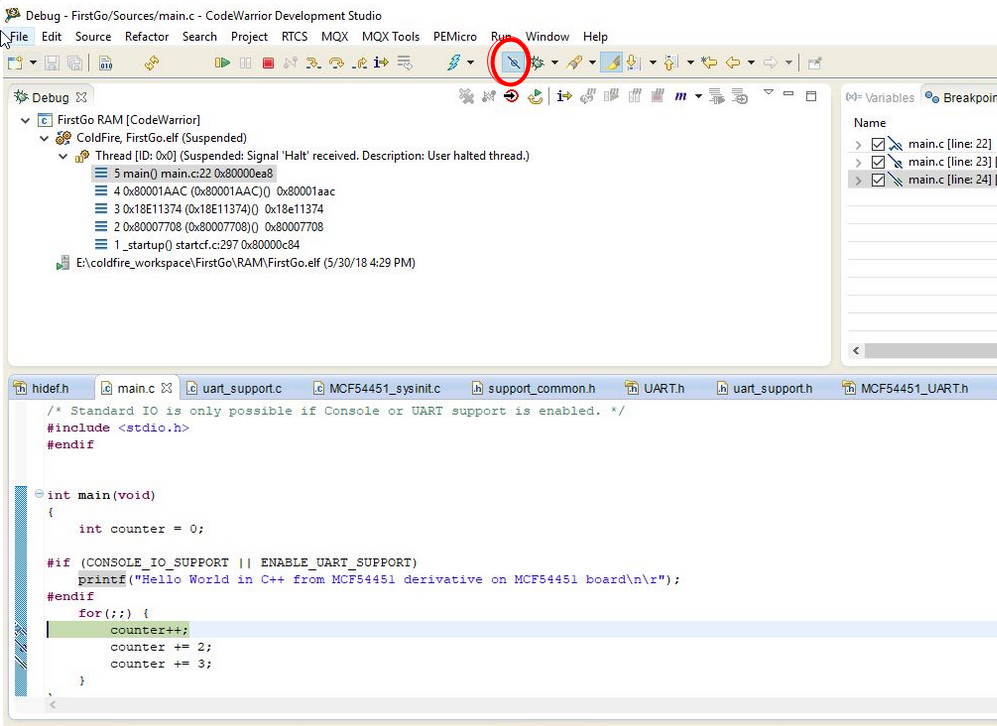Open uart_support.c editor tab
The height and width of the screenshot is (726, 997).
click(234, 388)
